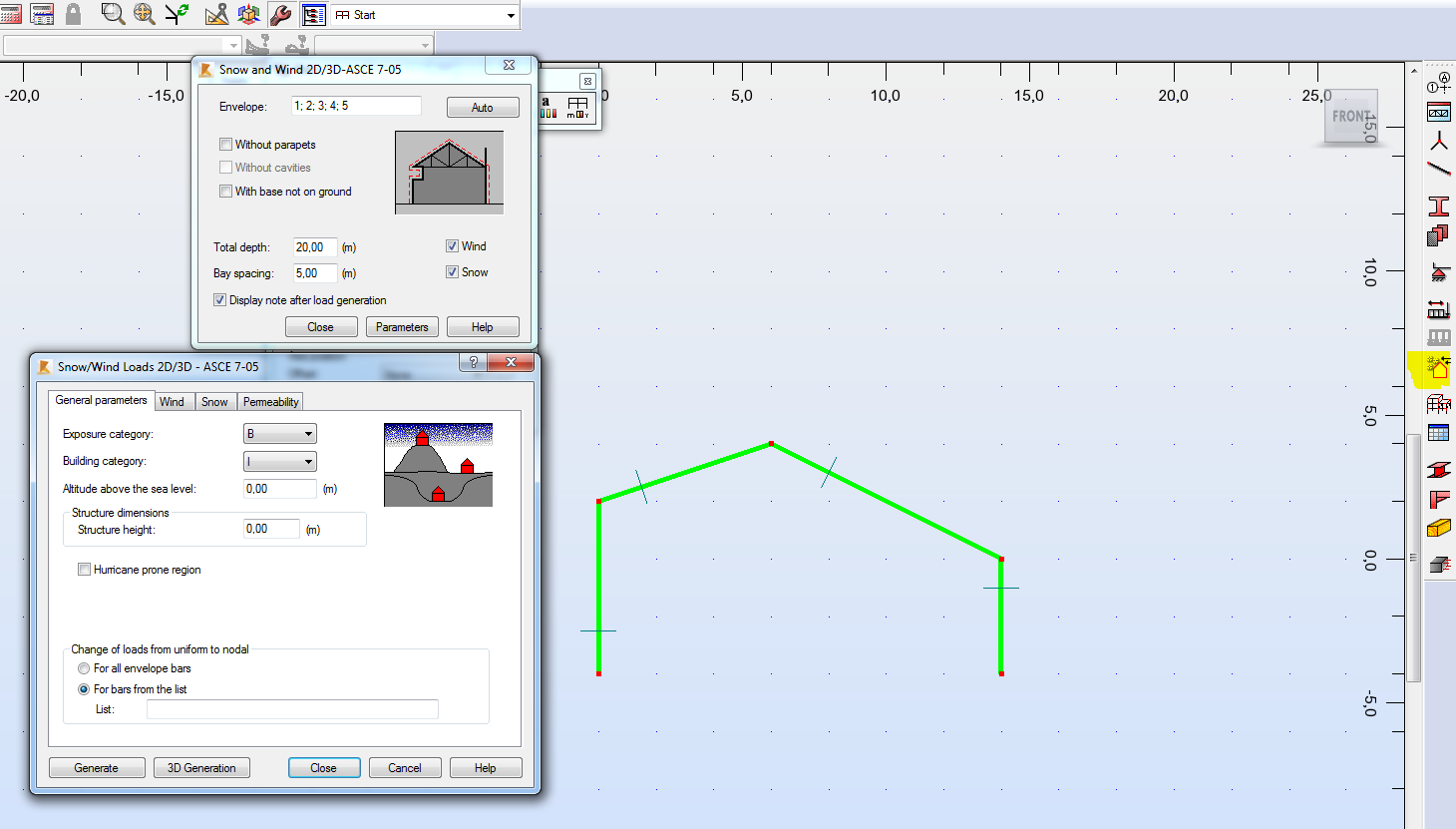Click the yellow timber block icon
The width and height of the screenshot is (1456, 829).
click(x=1439, y=528)
